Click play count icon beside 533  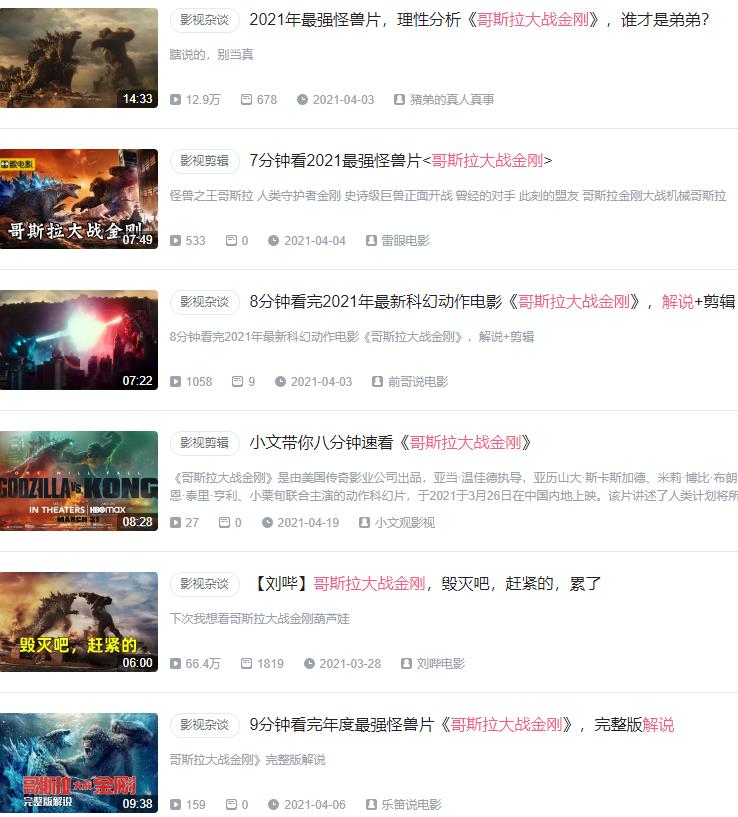click(175, 241)
